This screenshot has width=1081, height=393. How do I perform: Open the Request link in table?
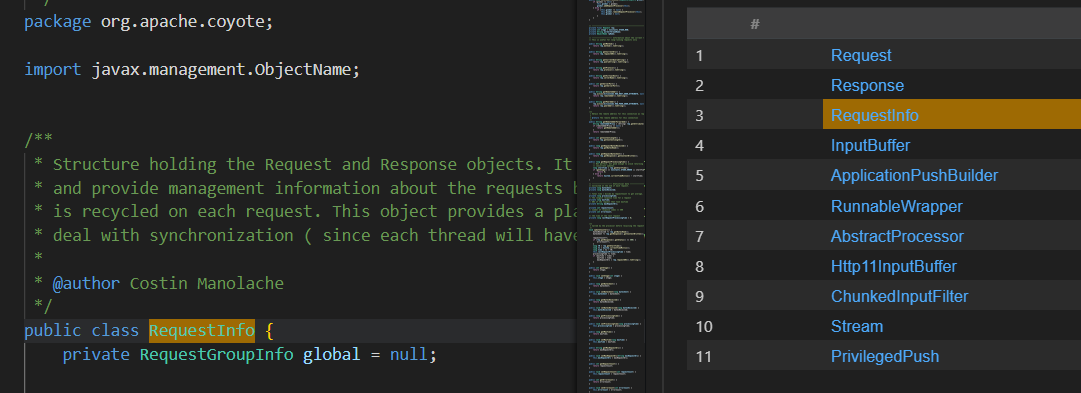[x=861, y=55]
